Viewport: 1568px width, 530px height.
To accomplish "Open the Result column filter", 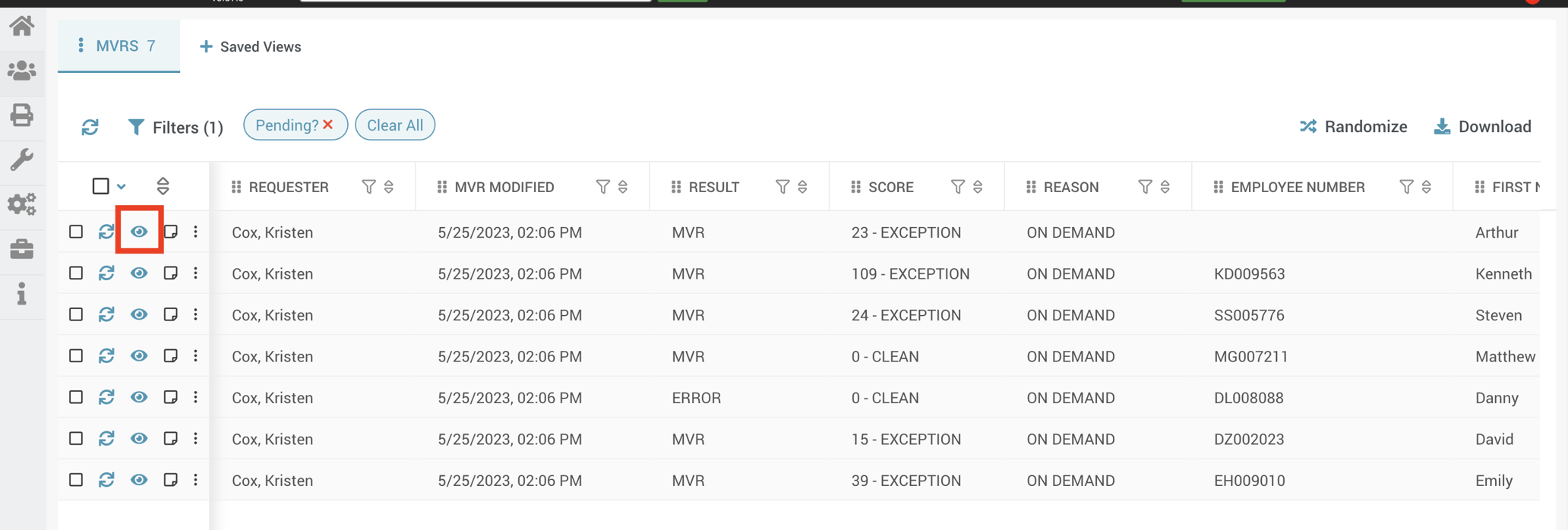I will click(x=782, y=187).
